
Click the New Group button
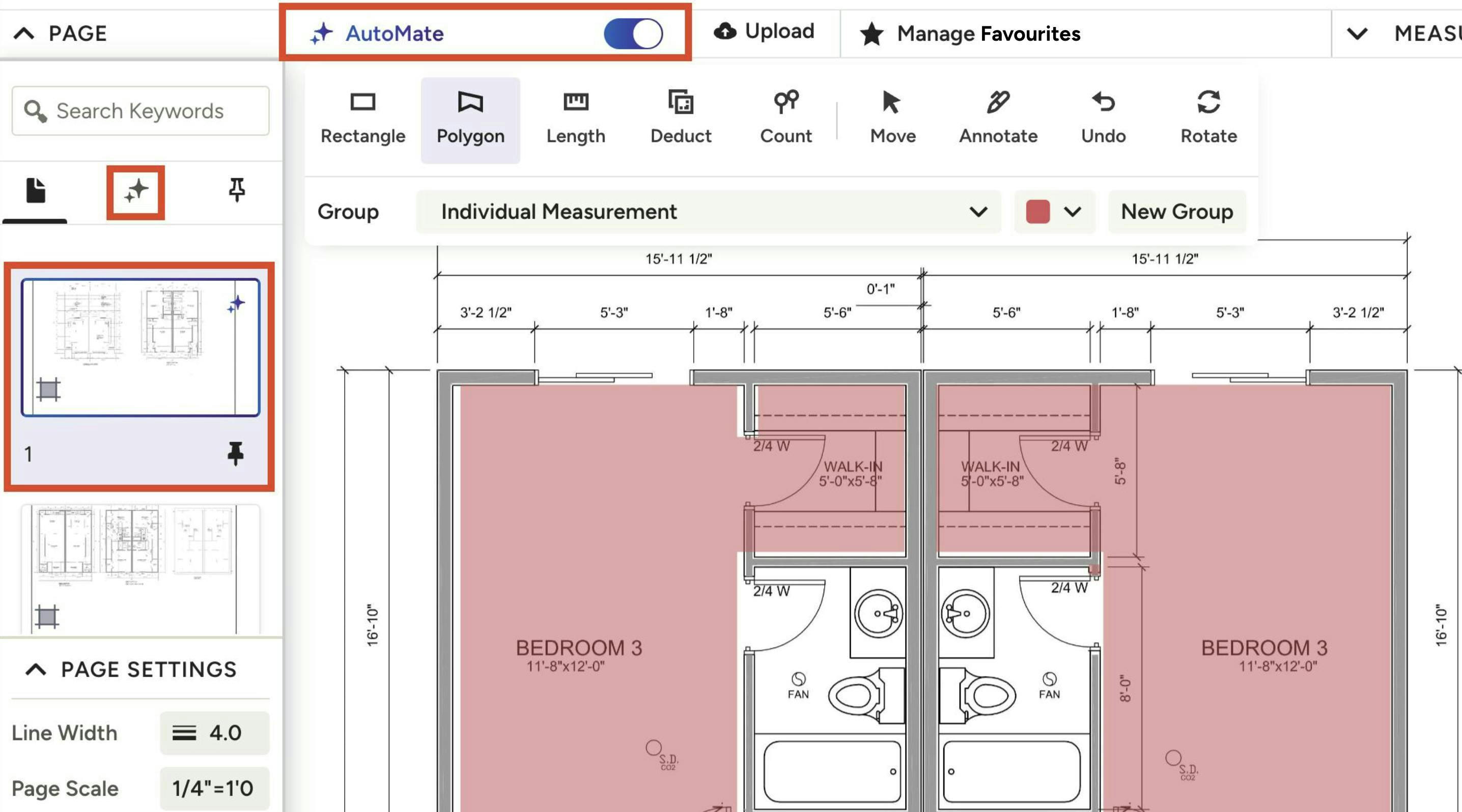(1176, 212)
